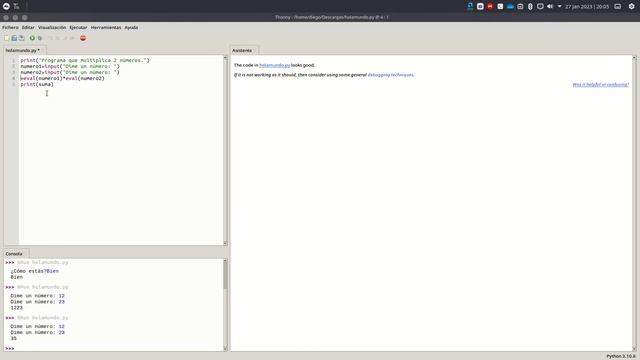Click the console output '1223'

click(17, 308)
